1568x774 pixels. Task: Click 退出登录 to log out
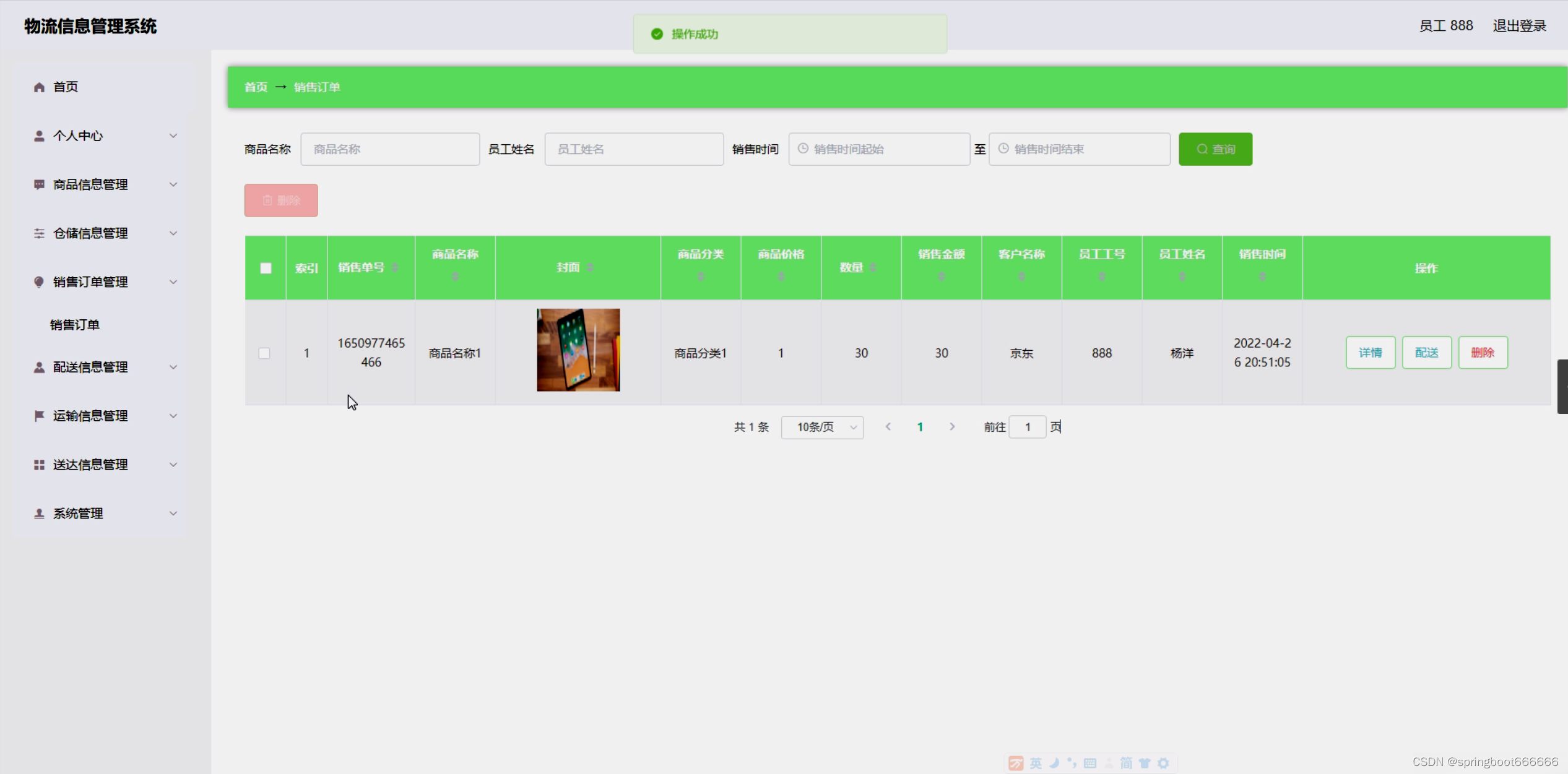coord(1519,26)
